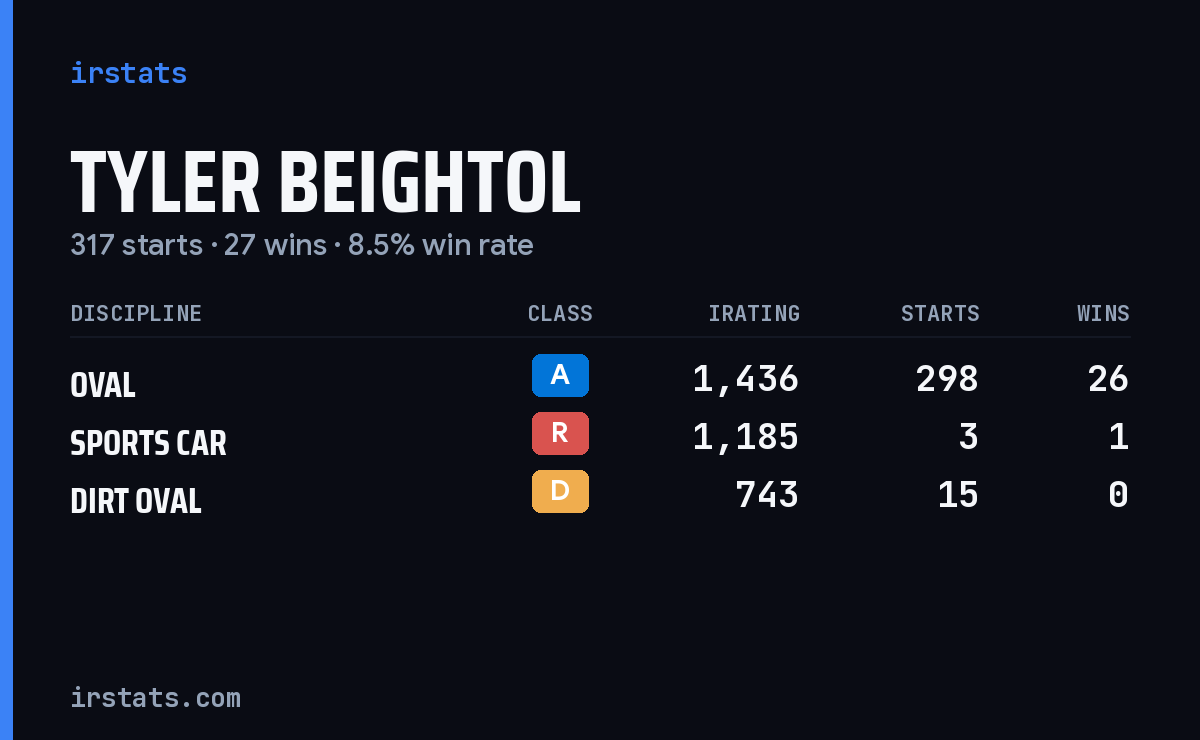Select the SPORTS CAR discipline row
This screenshot has height=740, width=1200.
[x=600, y=436]
